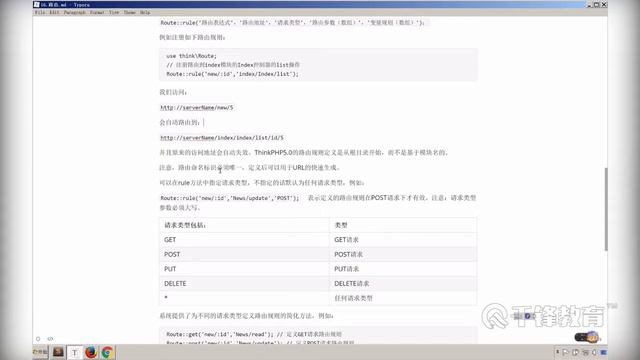The height and width of the screenshot is (360, 640).
Task: Click the system tray flag icon
Action: pyautogui.click(x=565, y=352)
